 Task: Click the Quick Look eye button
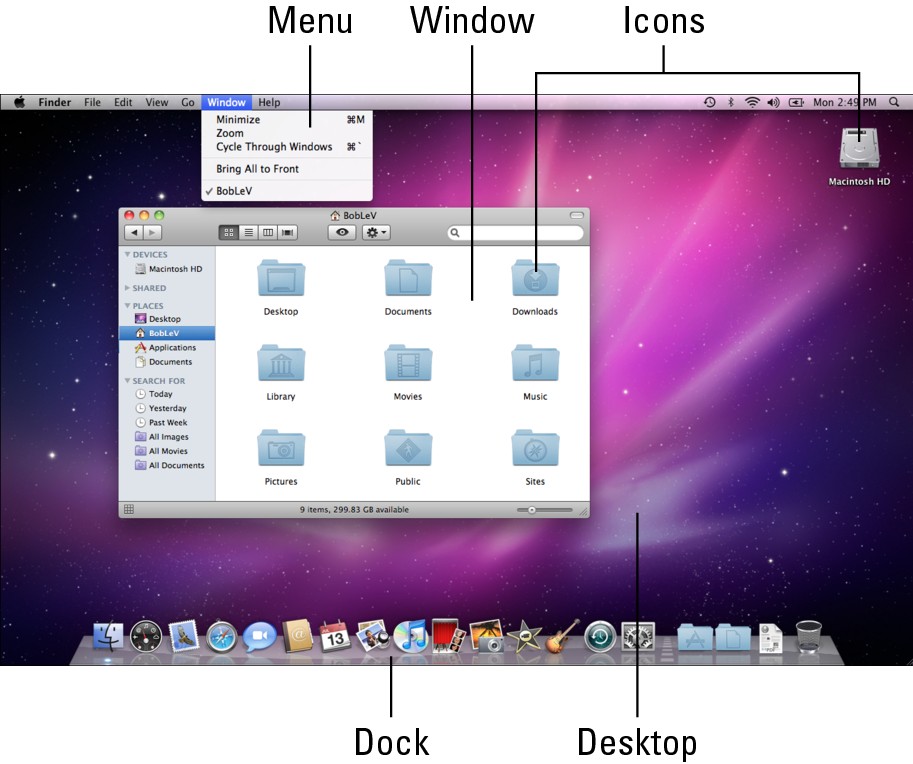click(342, 232)
